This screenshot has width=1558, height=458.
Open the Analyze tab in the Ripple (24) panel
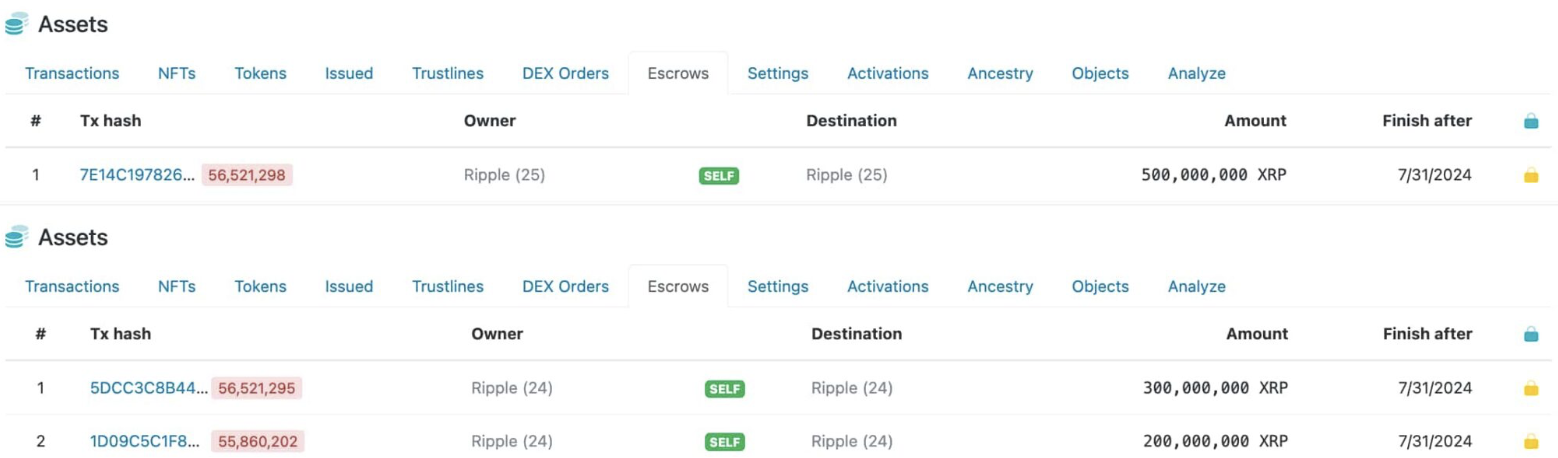(x=1196, y=286)
